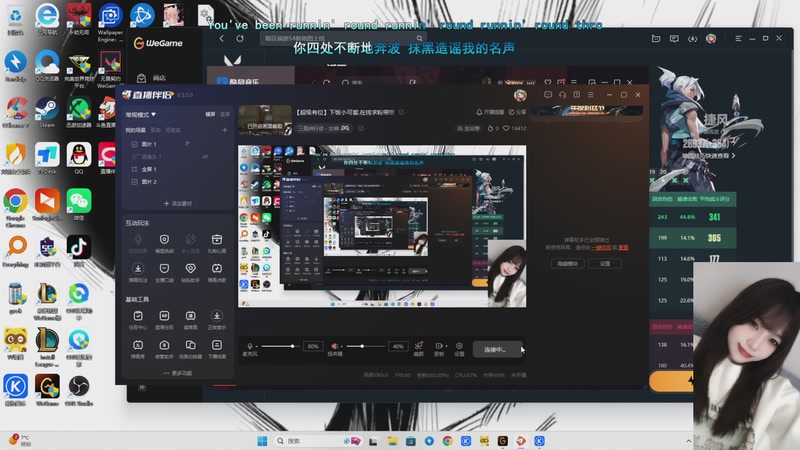Click the WeGame back arrow

click(x=221, y=38)
